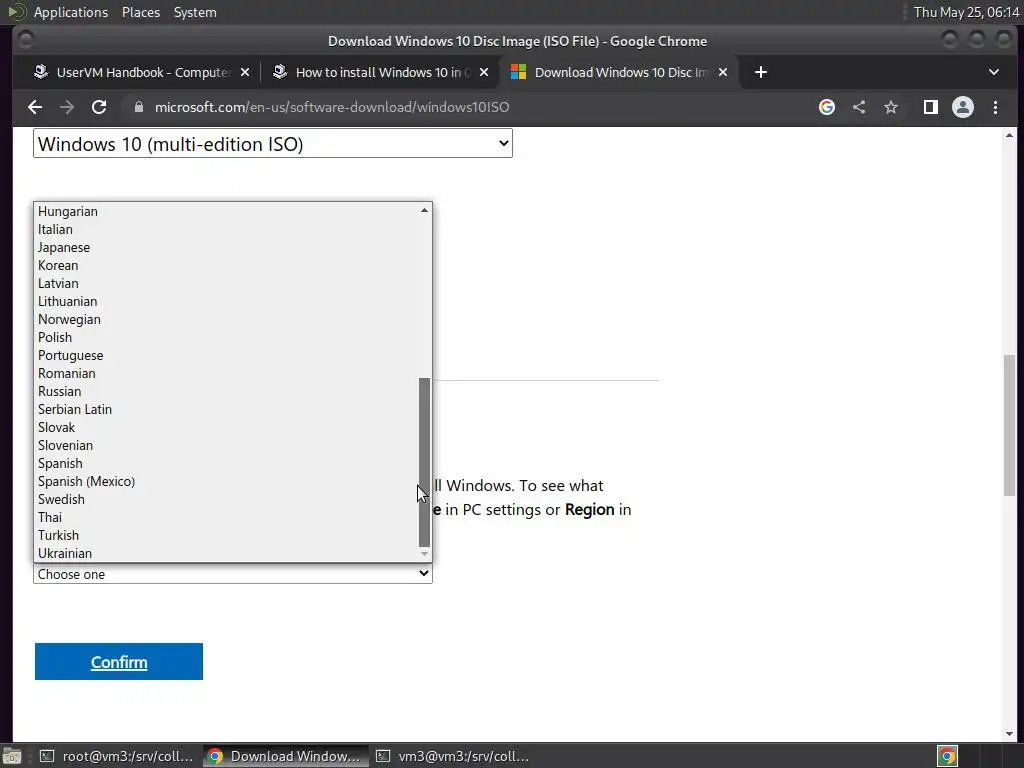The image size is (1024, 768).
Task: Select Italian from the language list
Action: coord(227,229)
